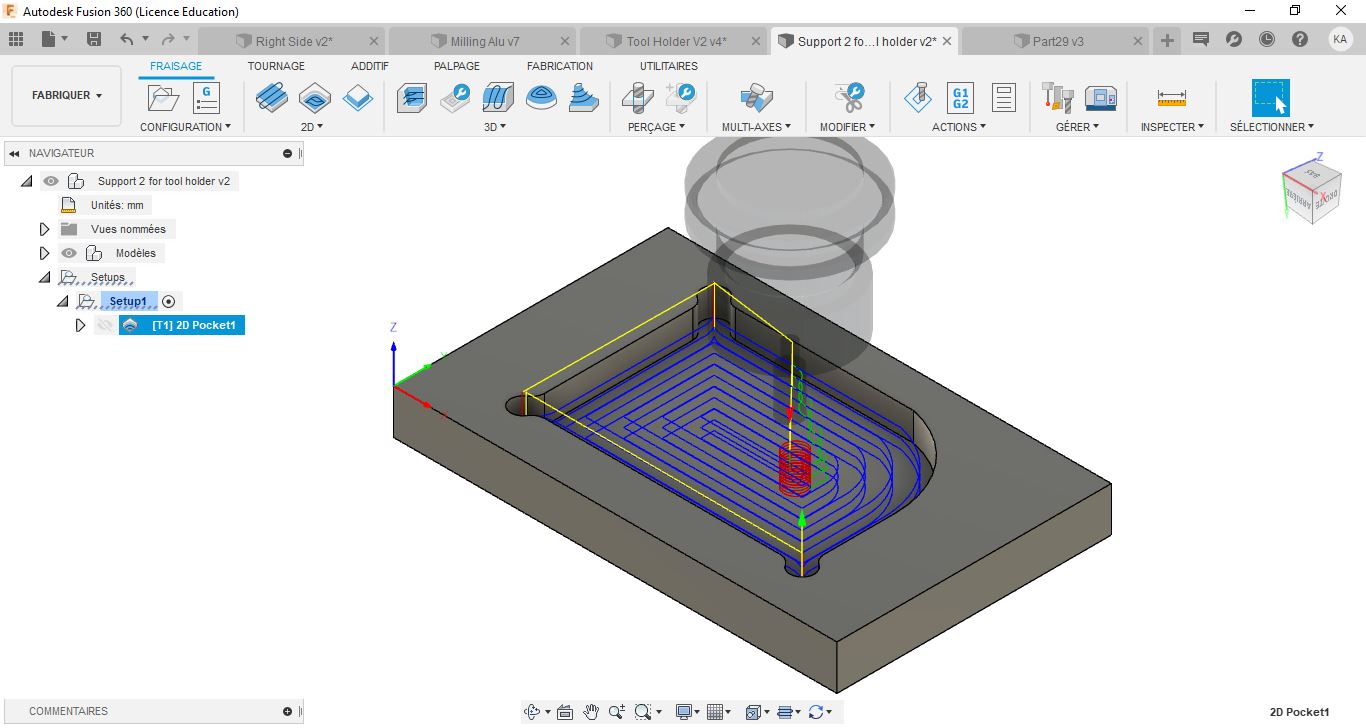Close the Part29 v3 document tab
The image size is (1366, 728).
click(x=1138, y=41)
